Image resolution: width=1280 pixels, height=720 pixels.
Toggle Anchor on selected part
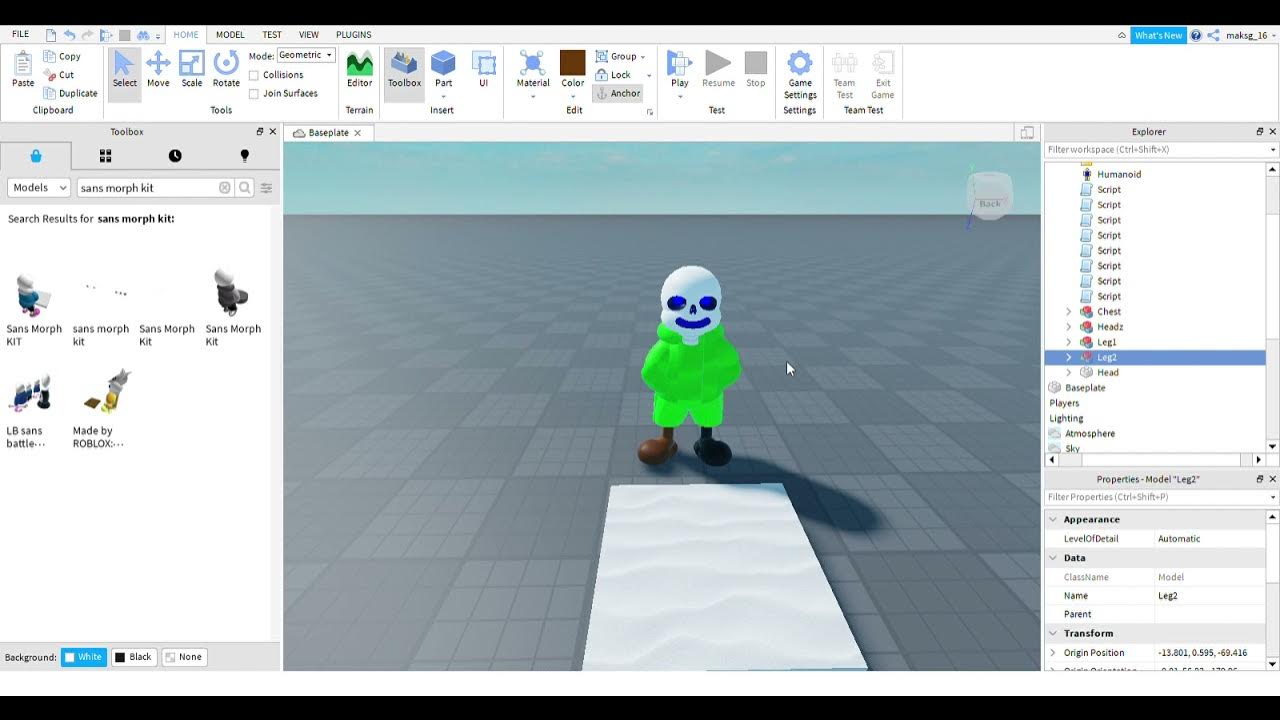pos(617,93)
